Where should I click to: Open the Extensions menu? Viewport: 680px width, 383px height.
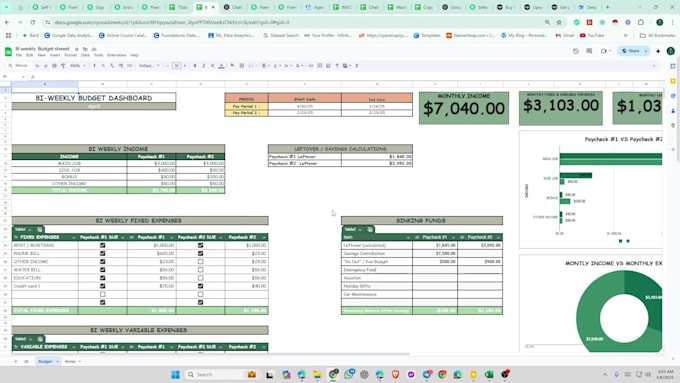[116, 56]
